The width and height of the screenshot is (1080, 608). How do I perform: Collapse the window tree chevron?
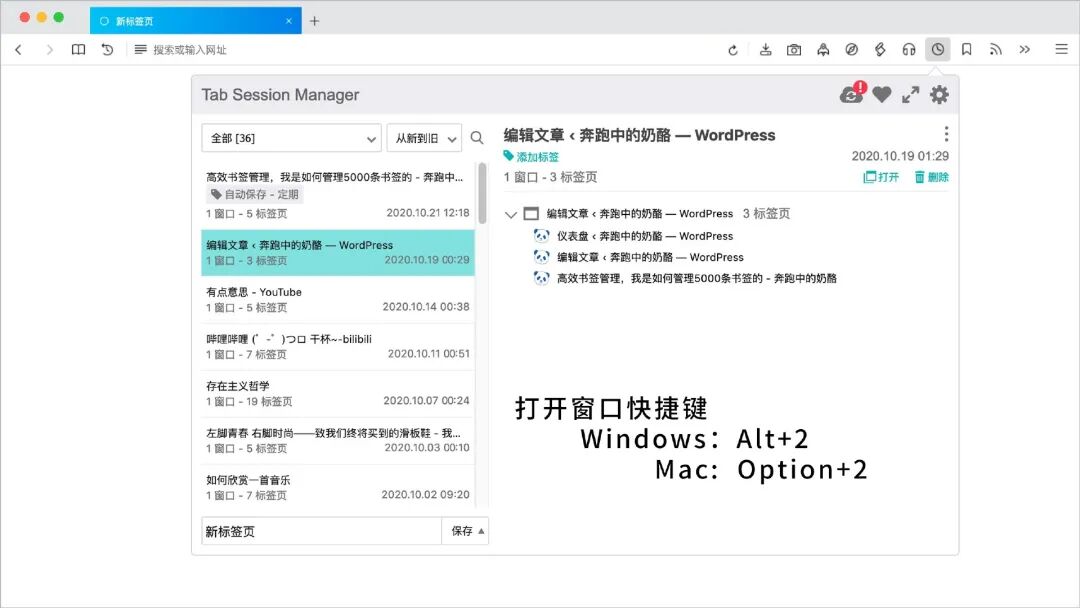510,214
